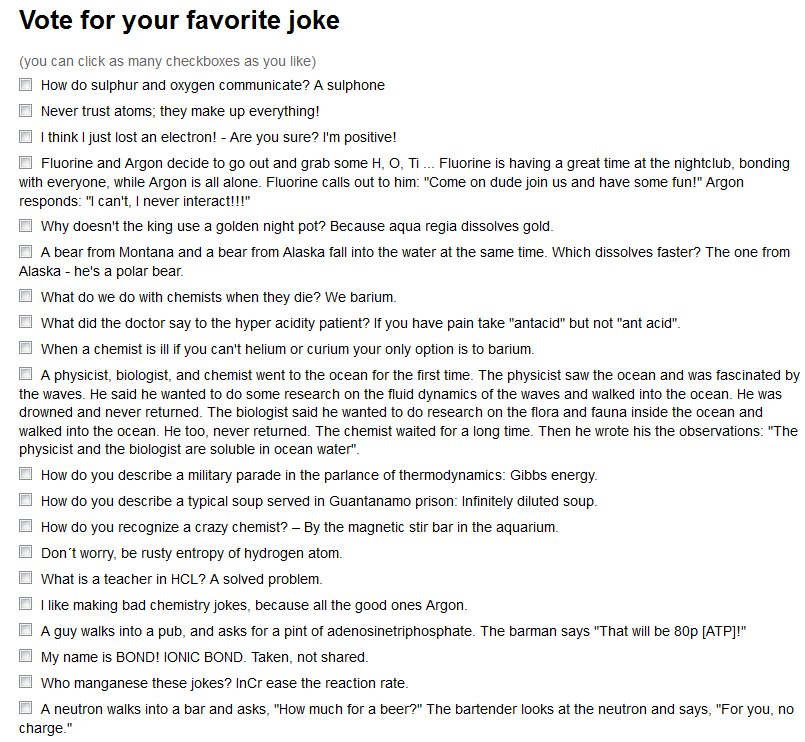Tick the Gibbs energy joke checkbox
Image resolution: width=805 pixels, height=742 pixels.
point(26,474)
